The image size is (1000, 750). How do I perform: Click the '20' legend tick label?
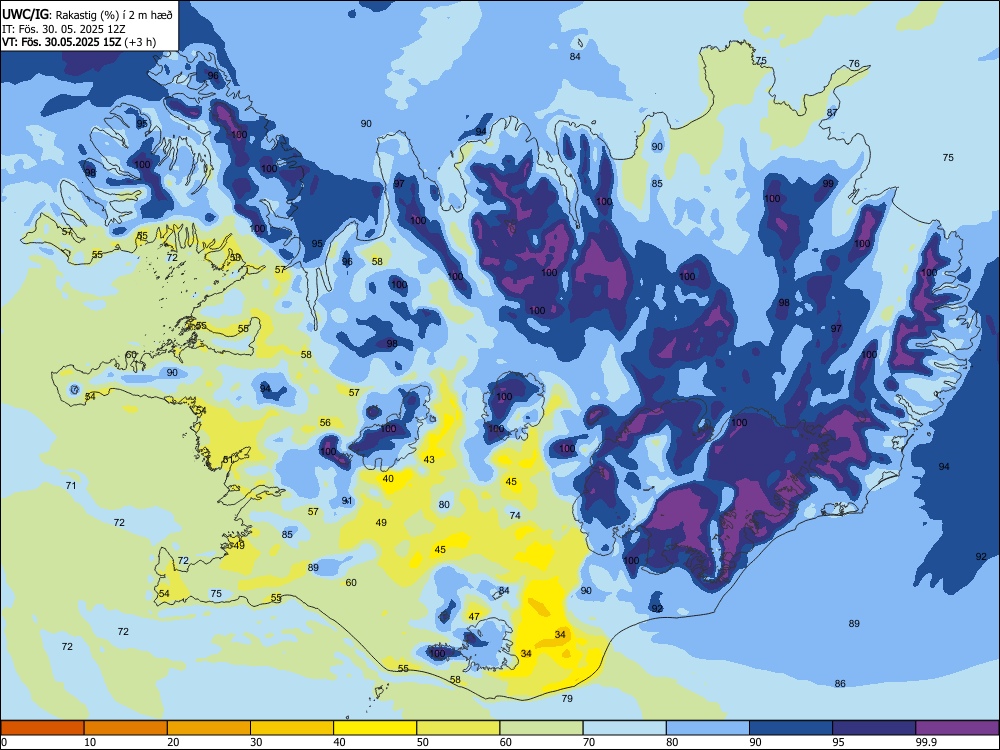pos(173,742)
